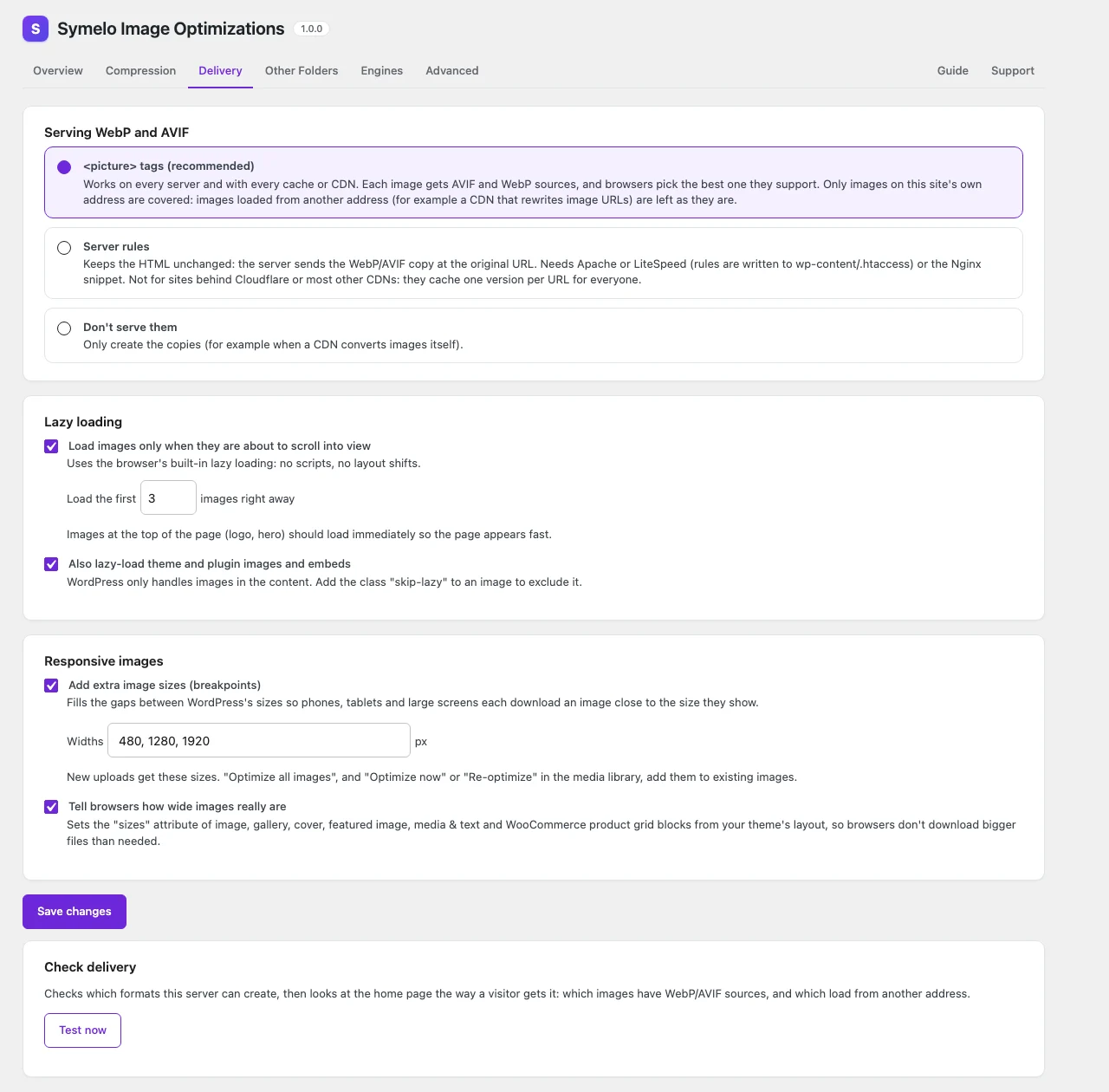Open the Engines tab

(x=382, y=71)
